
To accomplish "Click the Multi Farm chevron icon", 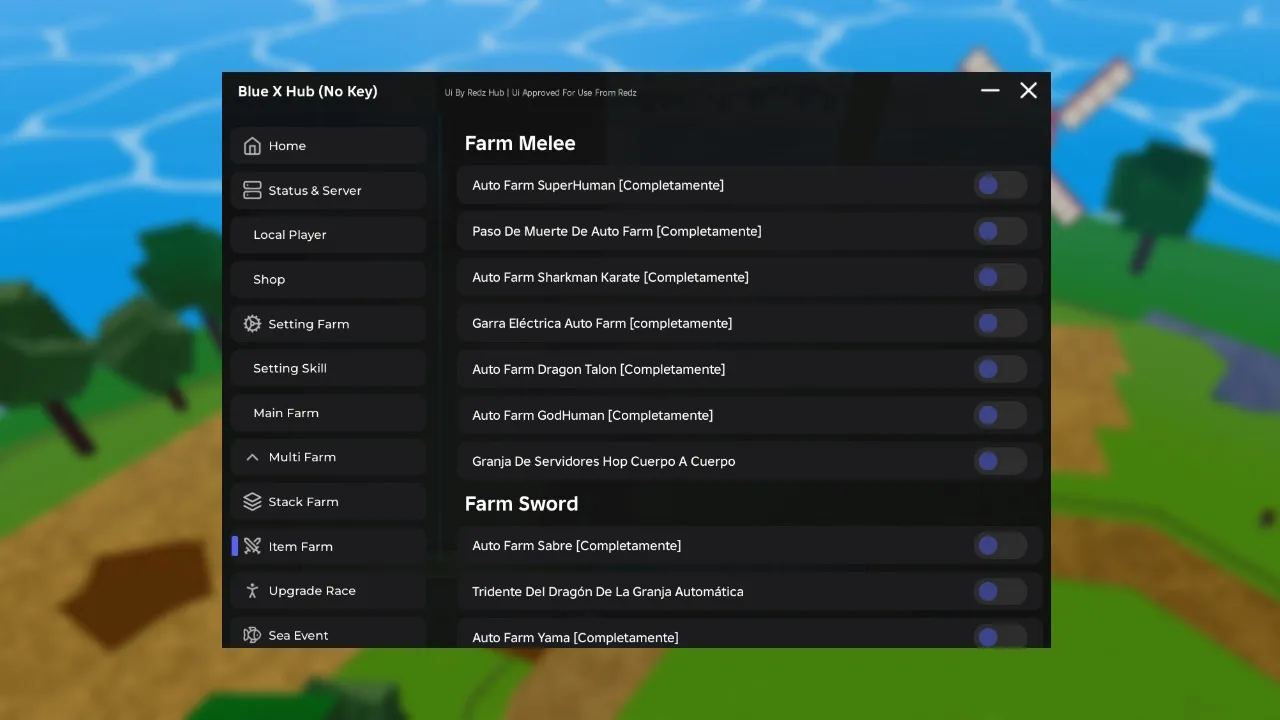I will click(252, 457).
